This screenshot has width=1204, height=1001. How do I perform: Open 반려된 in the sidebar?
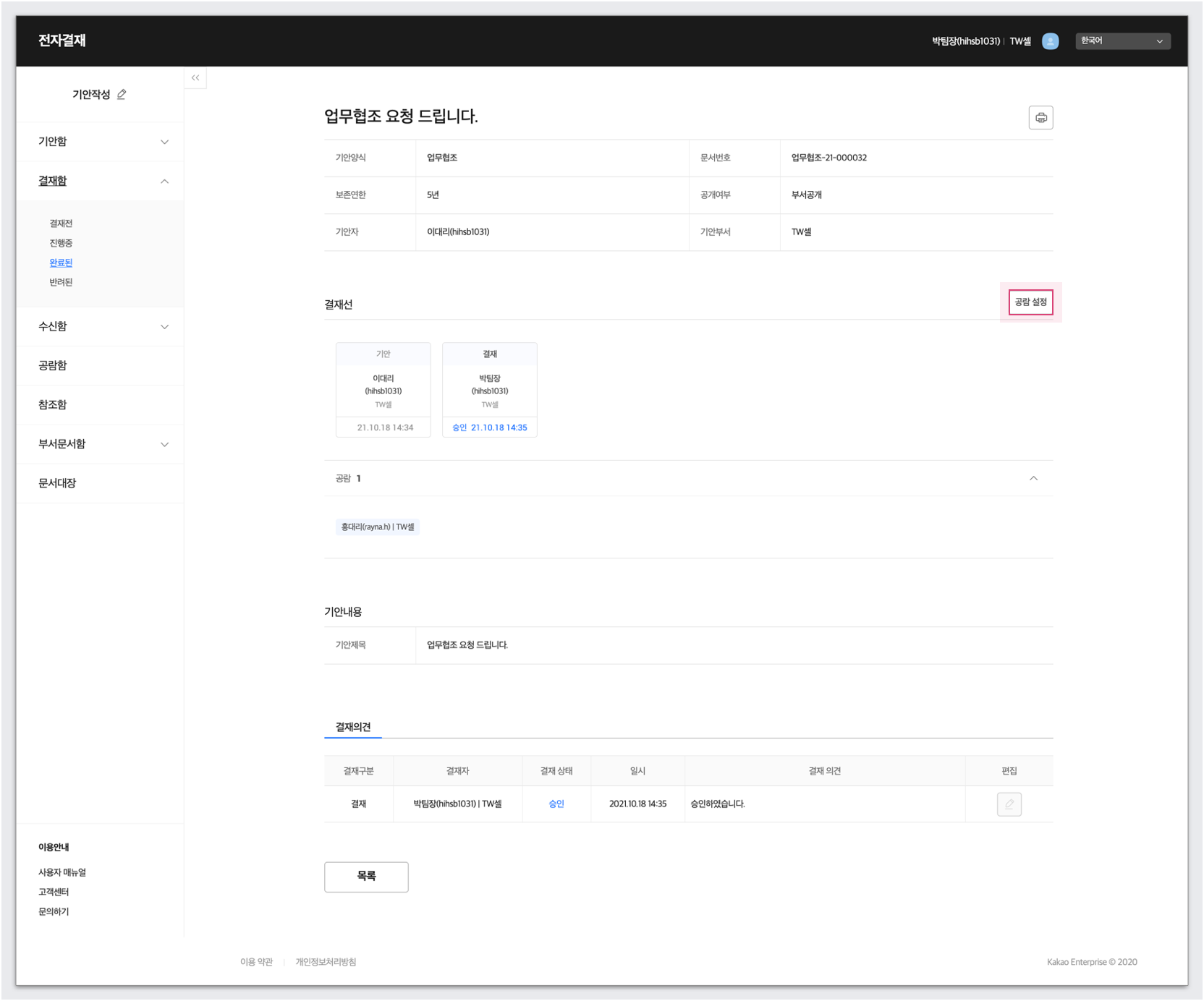pos(61,282)
